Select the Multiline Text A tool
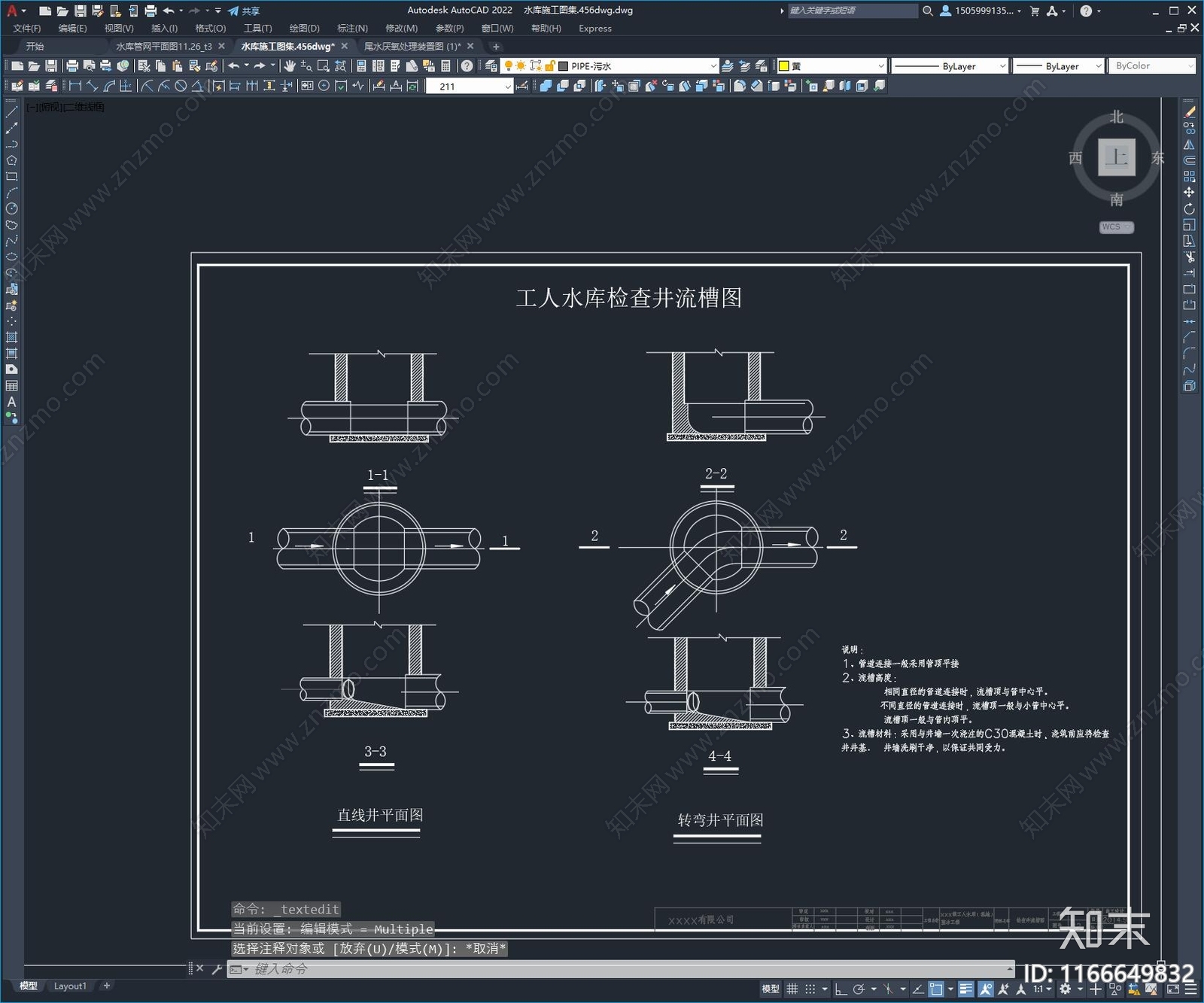The image size is (1204, 1003). [11, 402]
